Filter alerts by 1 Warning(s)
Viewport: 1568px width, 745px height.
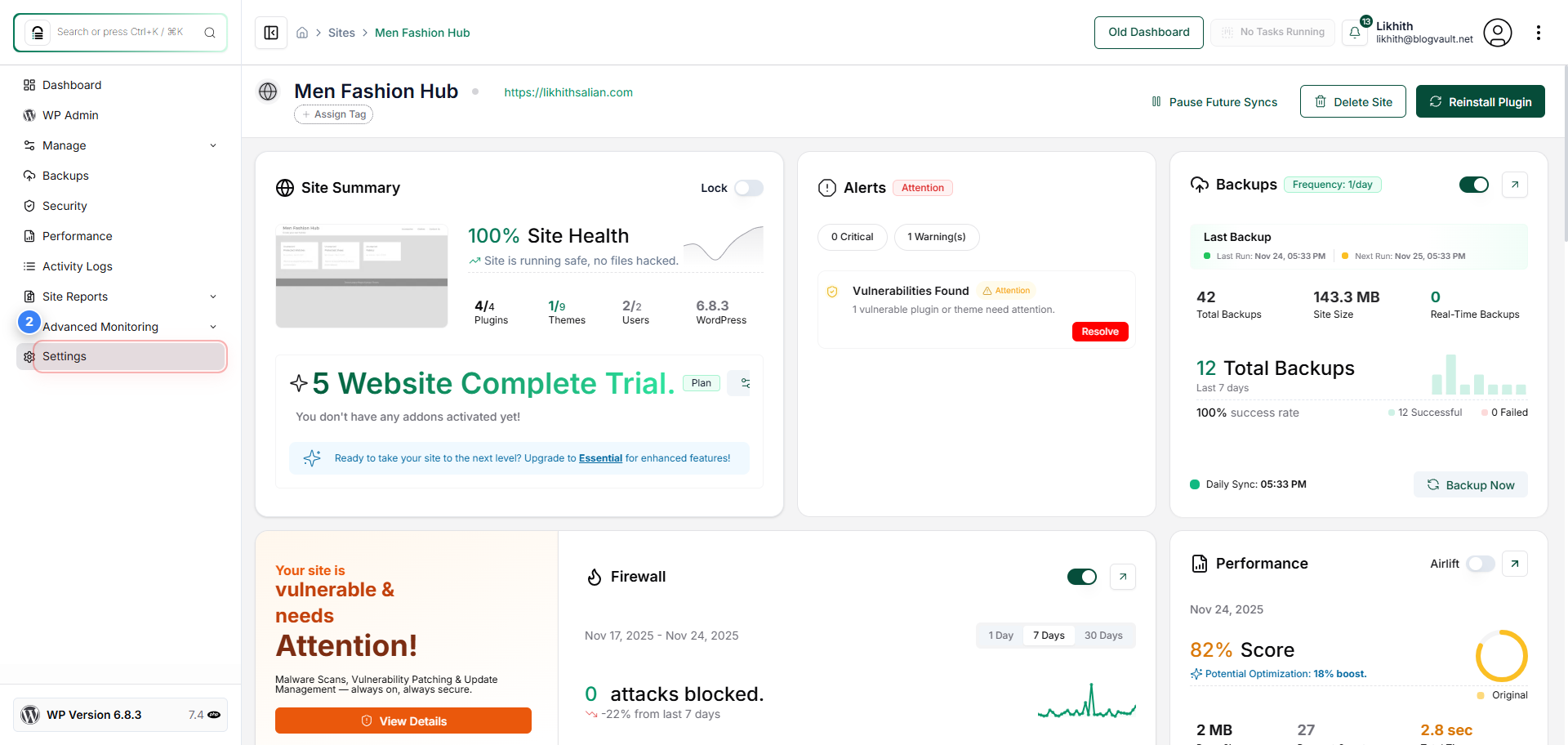[x=937, y=237]
